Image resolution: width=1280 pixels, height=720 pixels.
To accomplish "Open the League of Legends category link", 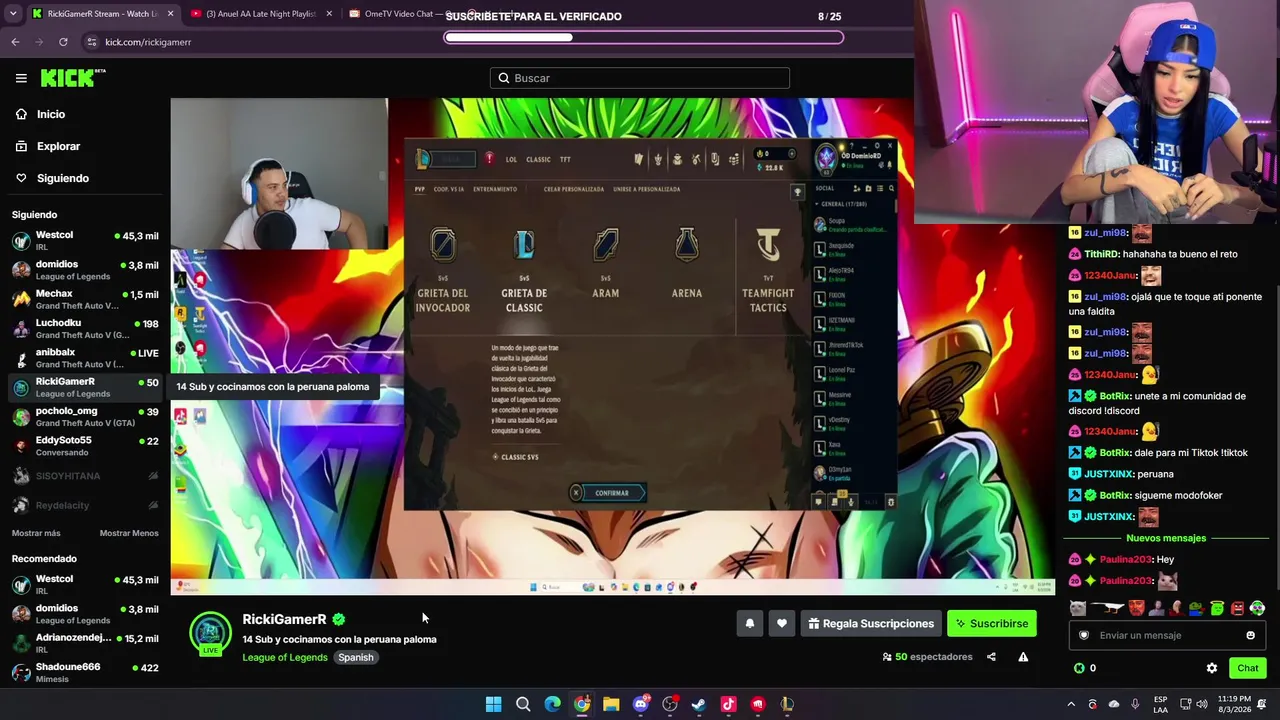I will pos(285,657).
